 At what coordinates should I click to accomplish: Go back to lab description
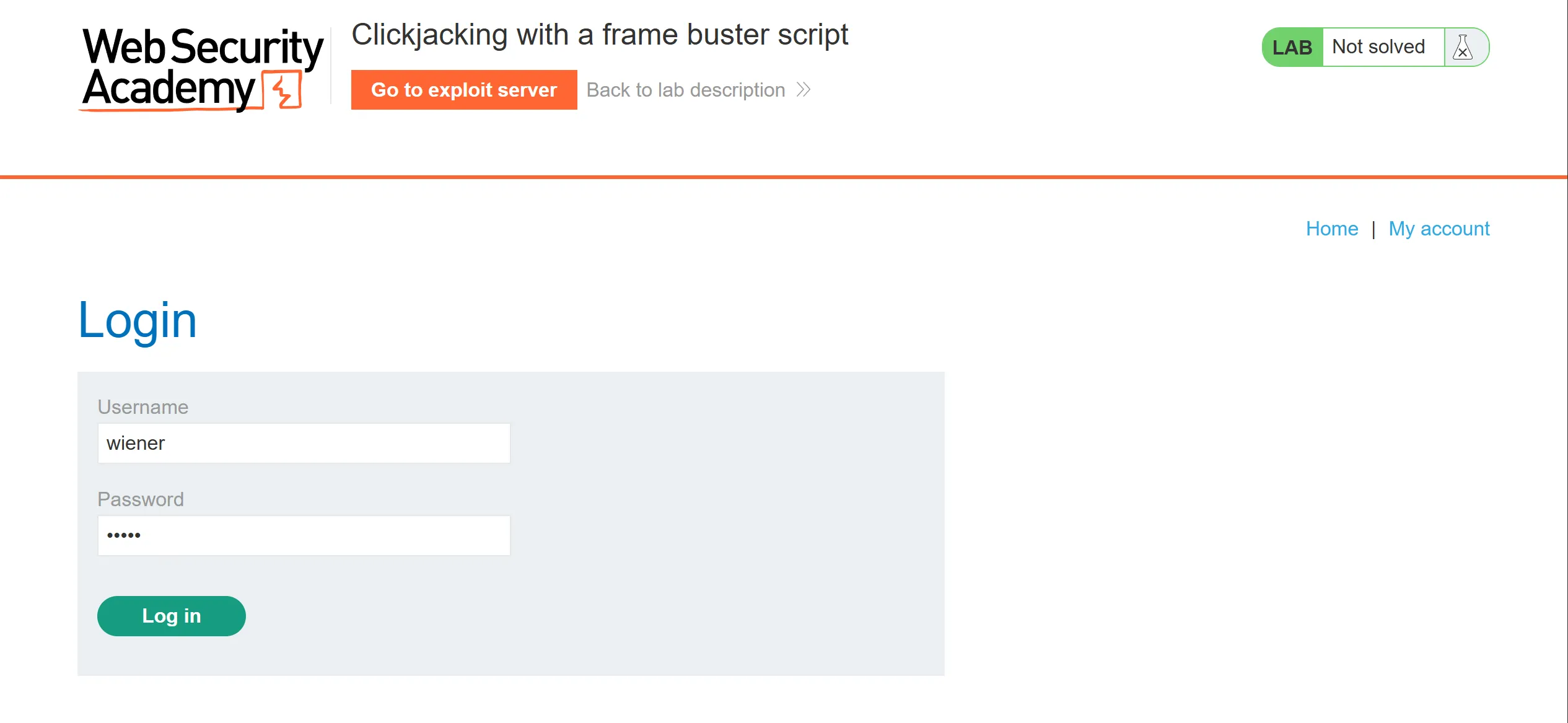pos(686,90)
